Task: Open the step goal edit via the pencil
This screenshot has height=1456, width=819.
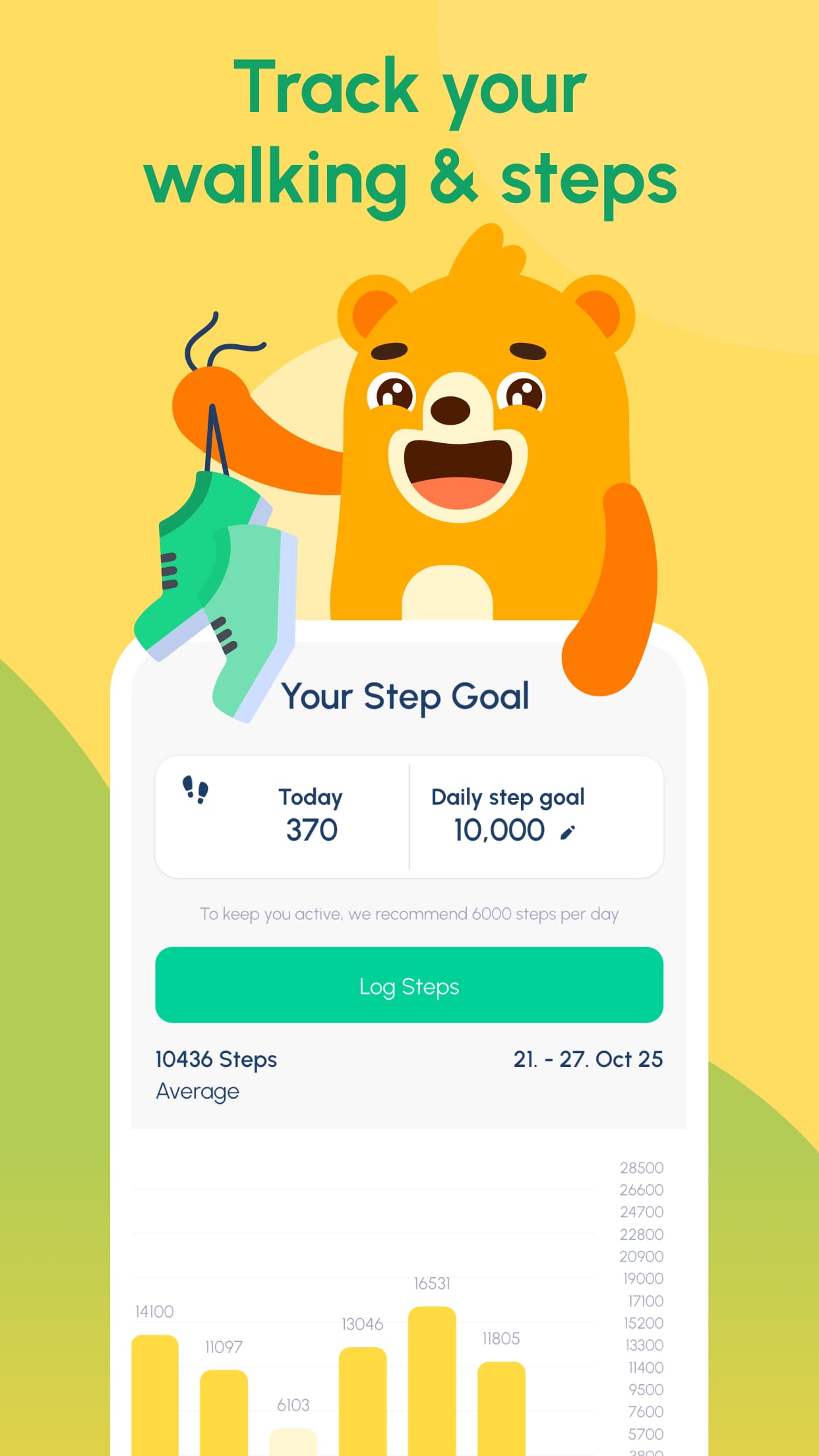Action: 568,832
